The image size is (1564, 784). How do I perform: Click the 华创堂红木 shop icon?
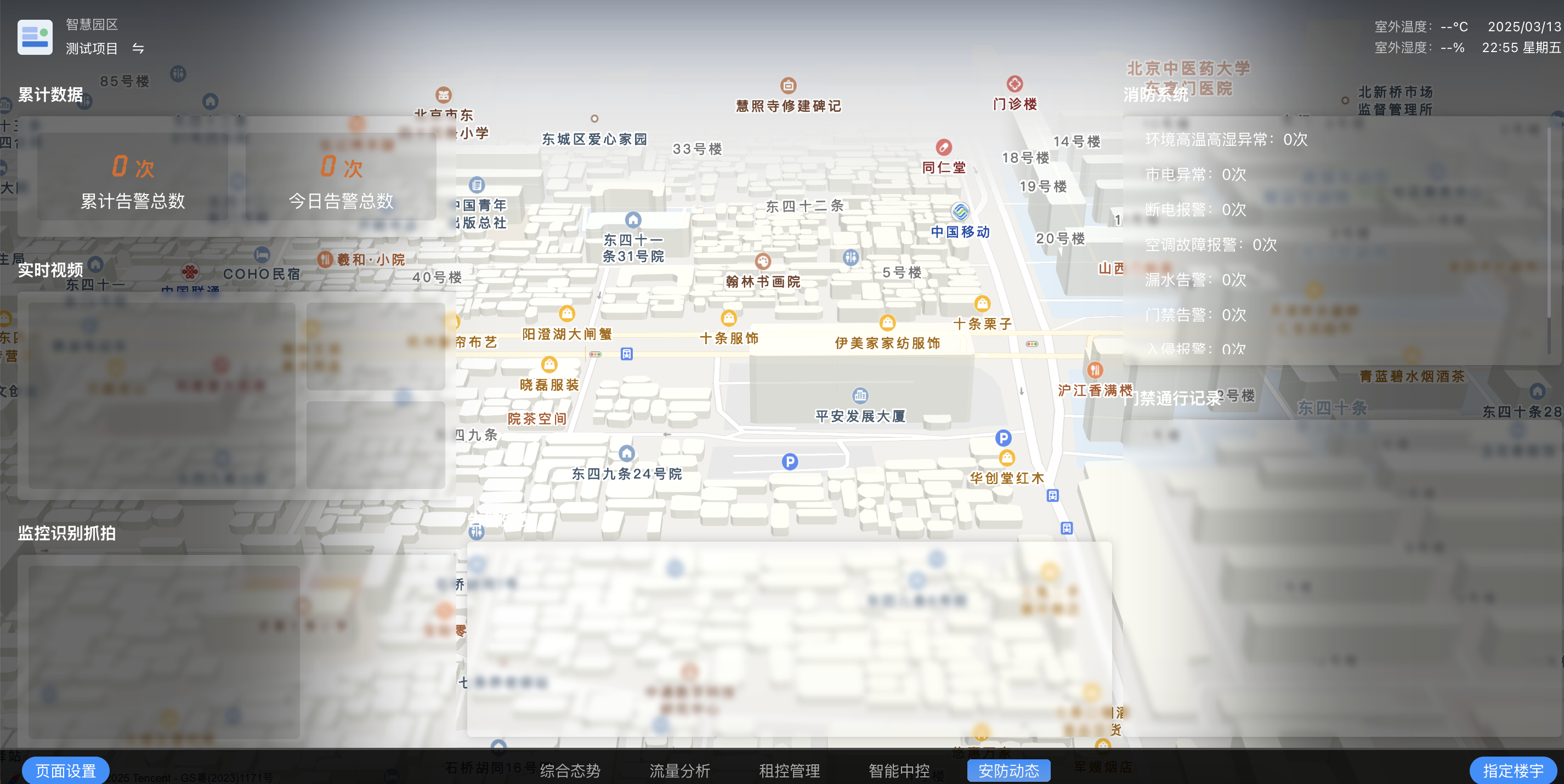(1007, 458)
